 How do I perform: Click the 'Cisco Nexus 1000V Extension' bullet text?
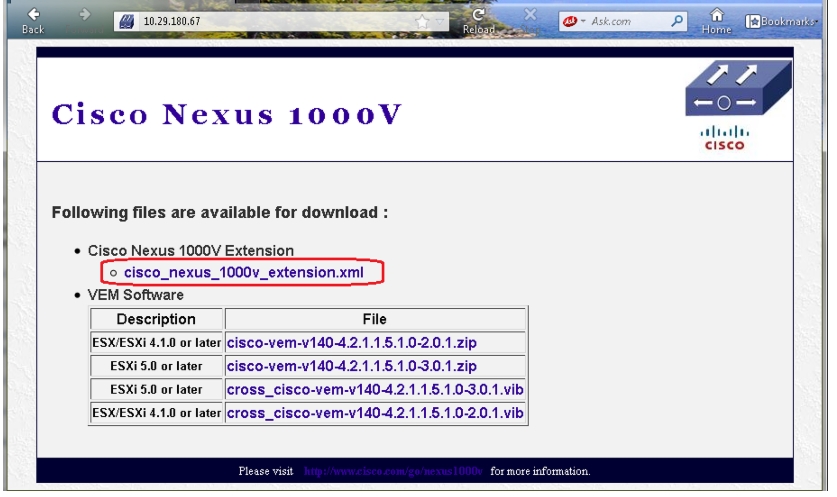point(191,250)
